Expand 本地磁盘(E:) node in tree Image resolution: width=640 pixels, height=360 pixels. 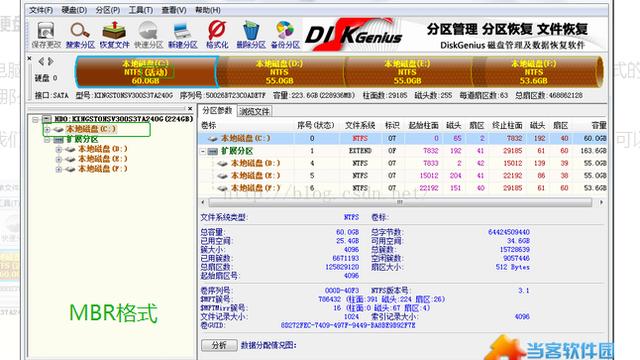[59, 159]
